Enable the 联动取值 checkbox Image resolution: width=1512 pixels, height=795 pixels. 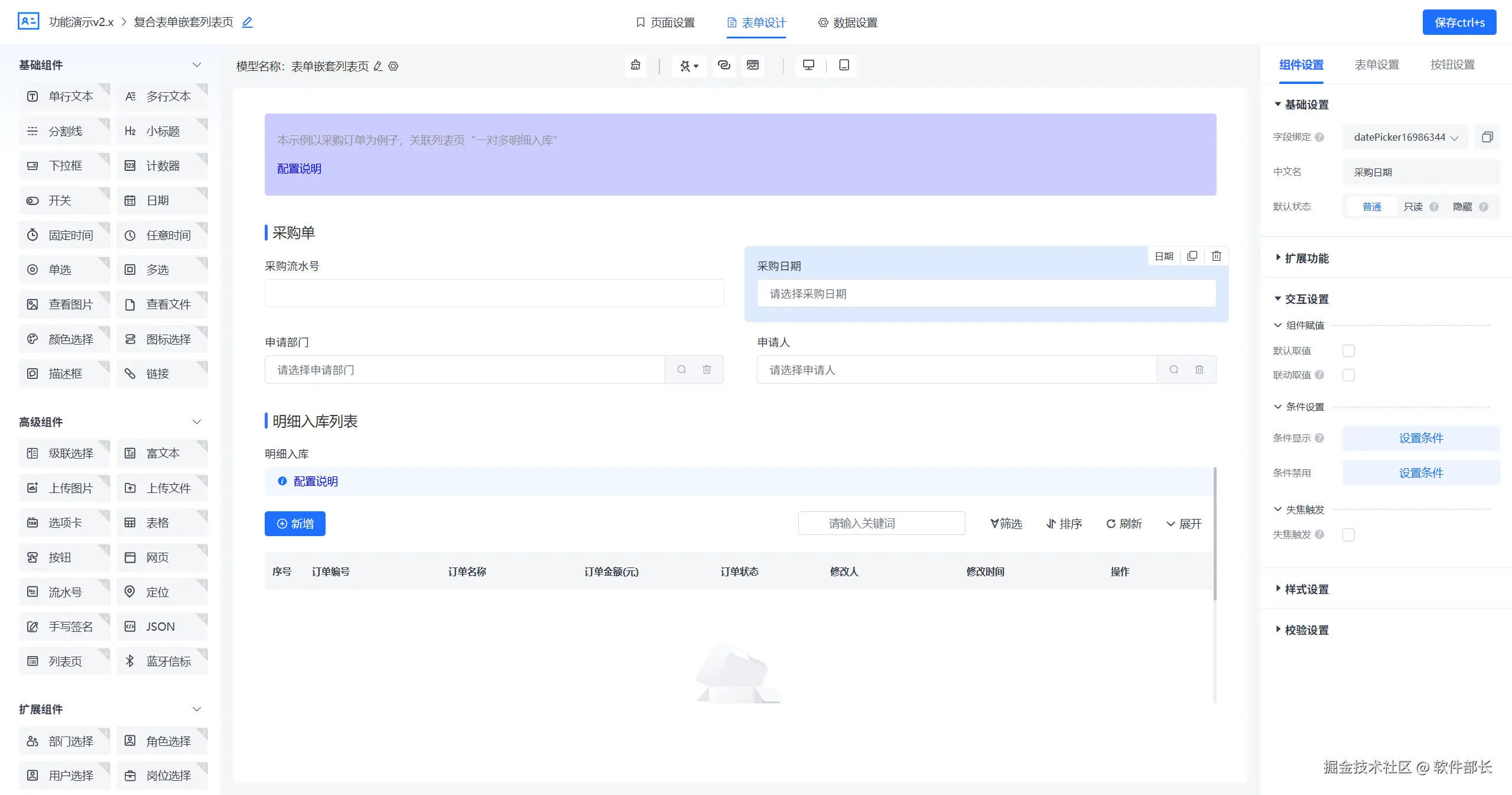(x=1348, y=375)
